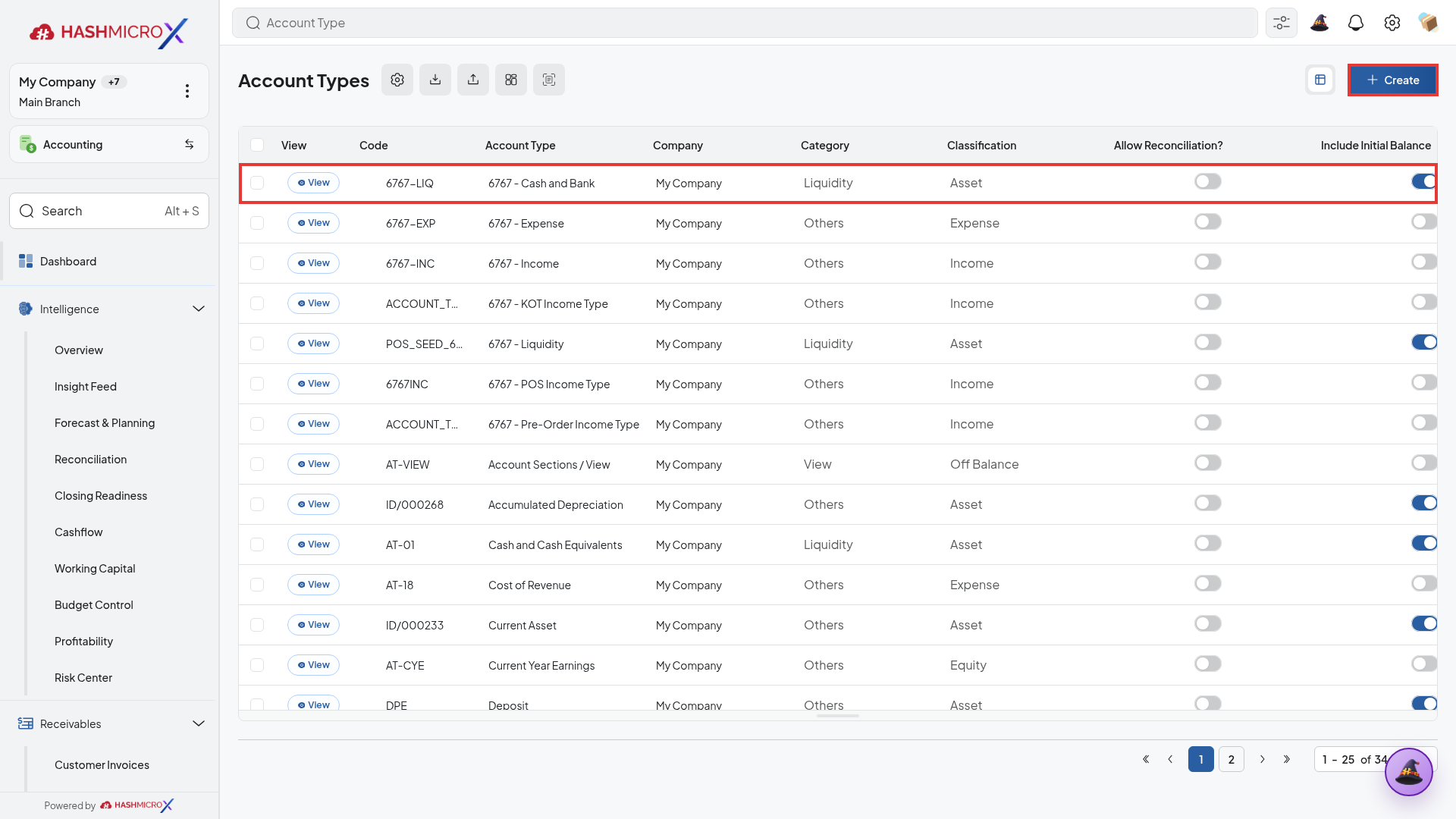
Task: Sort by the Code column header
Action: 374,145
